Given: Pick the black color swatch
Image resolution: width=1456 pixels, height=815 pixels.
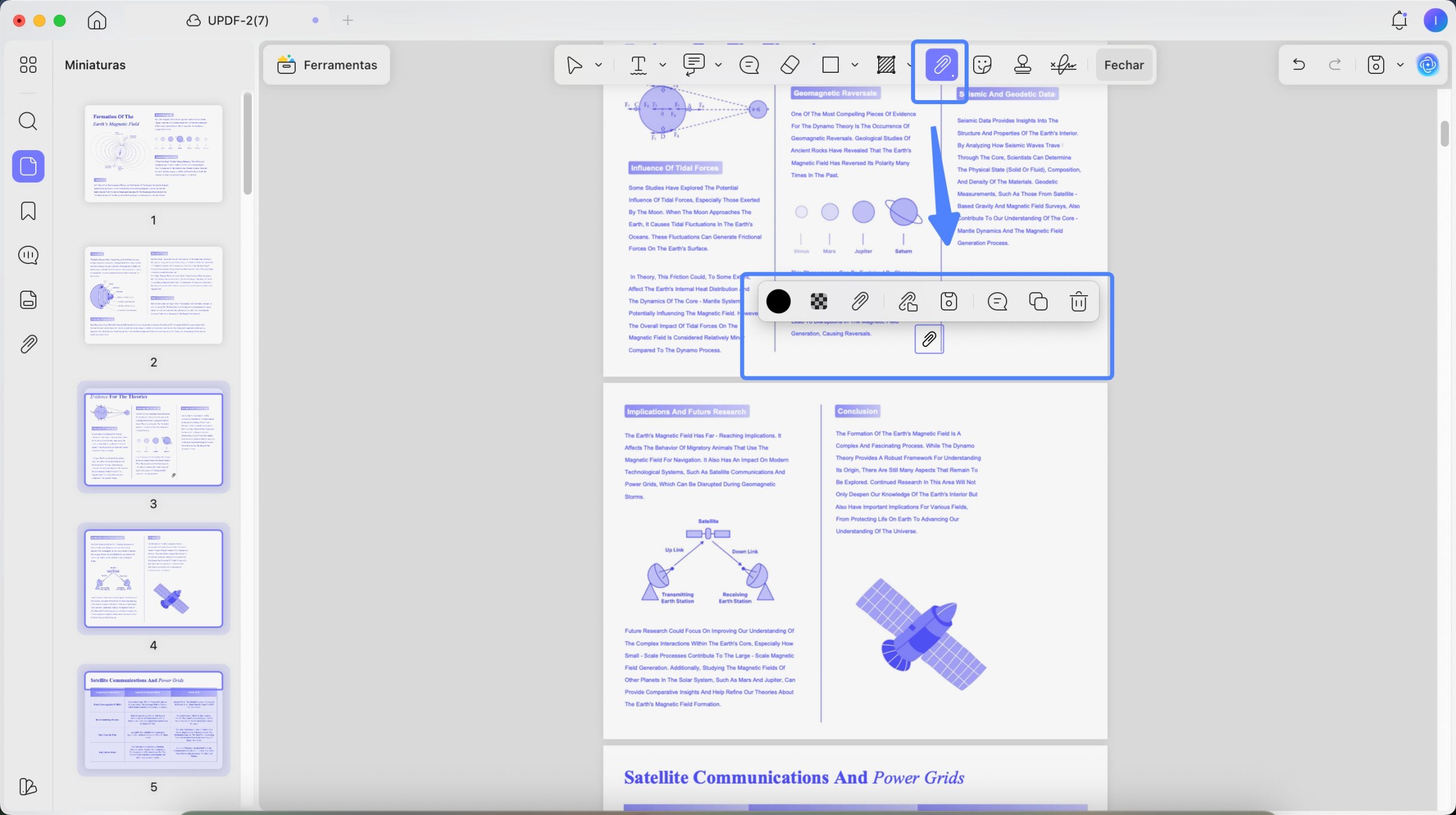Looking at the screenshot, I should [778, 301].
